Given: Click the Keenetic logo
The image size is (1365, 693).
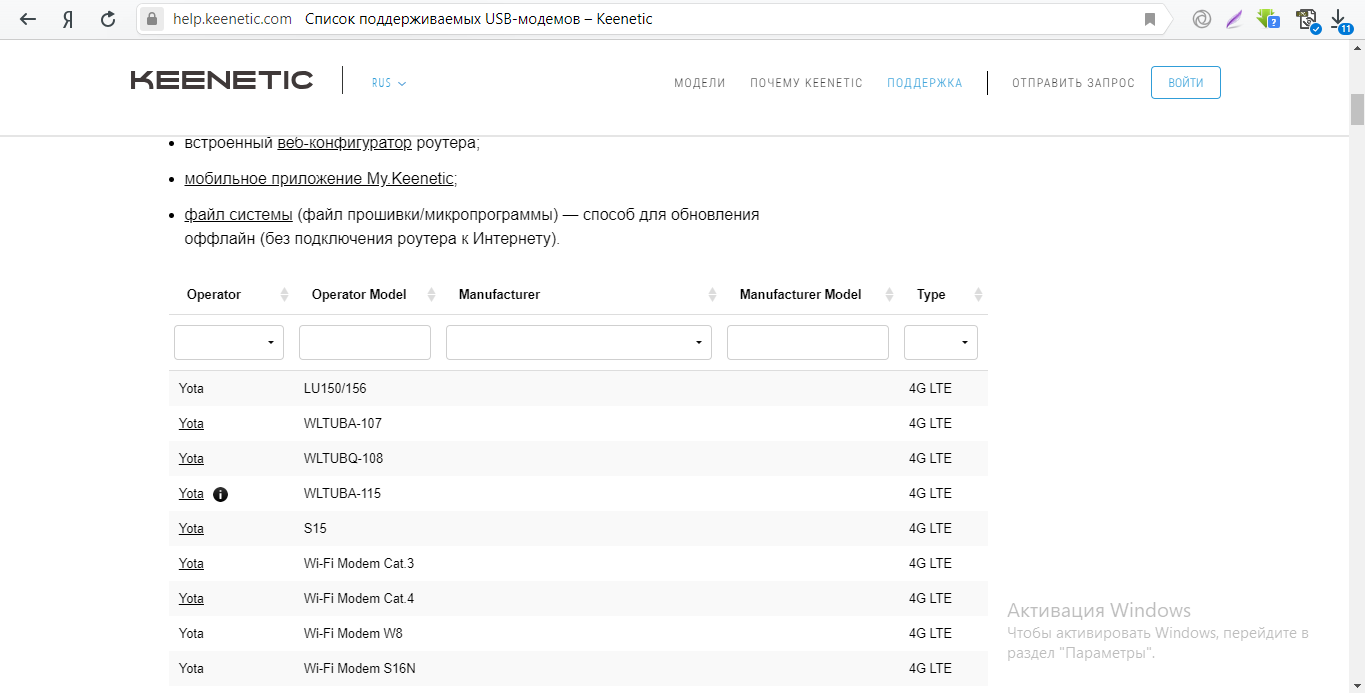Looking at the screenshot, I should [x=222, y=81].
